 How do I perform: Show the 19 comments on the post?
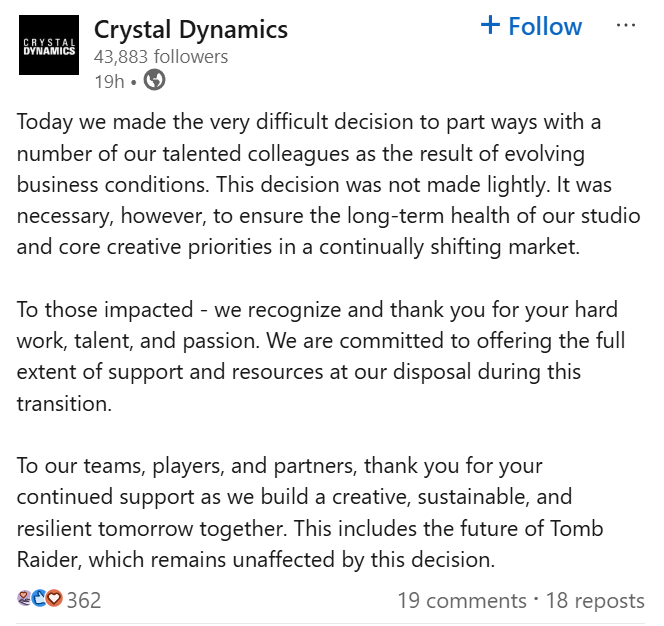pos(461,600)
